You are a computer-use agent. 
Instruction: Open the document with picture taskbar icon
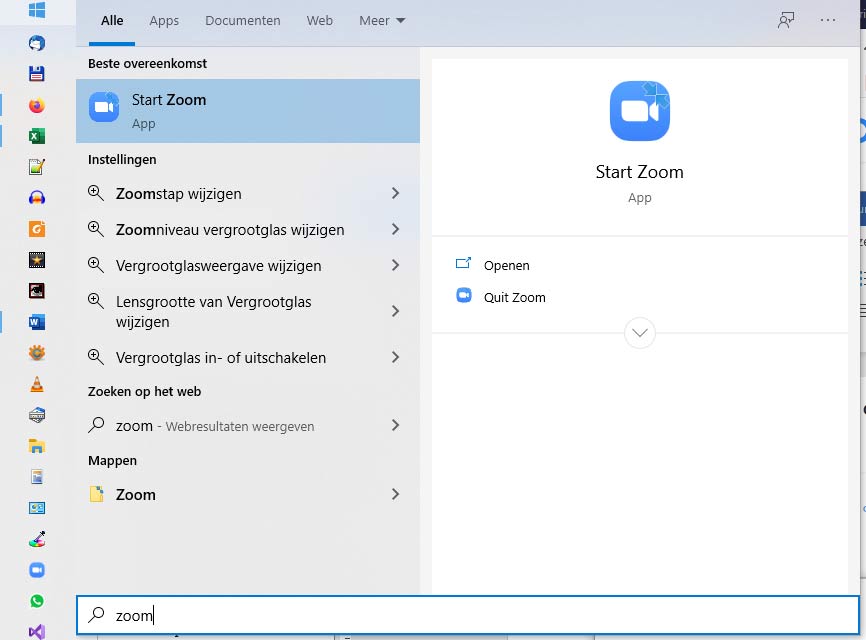coord(37,477)
